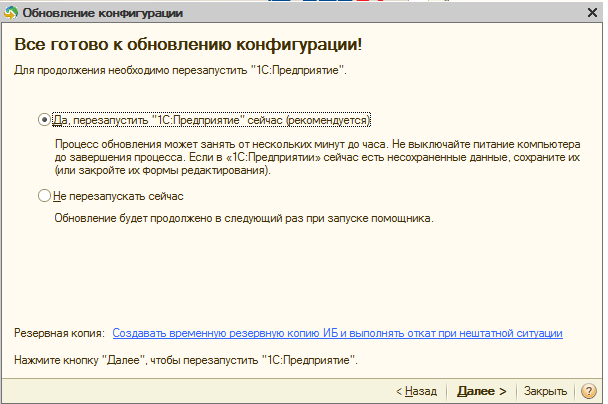The width and height of the screenshot is (608, 404).
Task: Click the "Все готово к обновлению конфигурации!" heading
Action: 186,47
